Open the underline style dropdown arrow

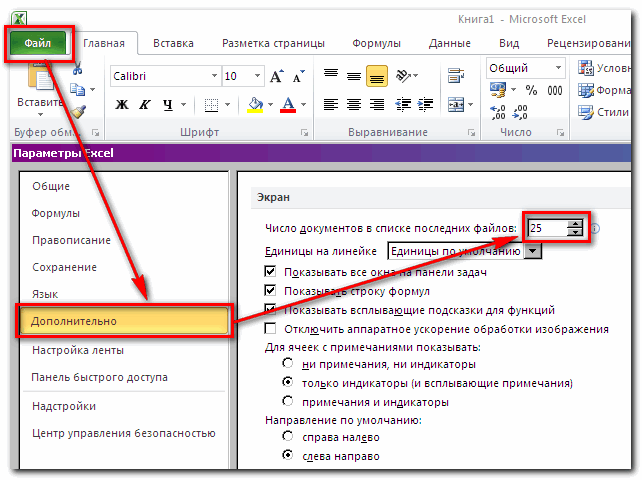(183, 105)
